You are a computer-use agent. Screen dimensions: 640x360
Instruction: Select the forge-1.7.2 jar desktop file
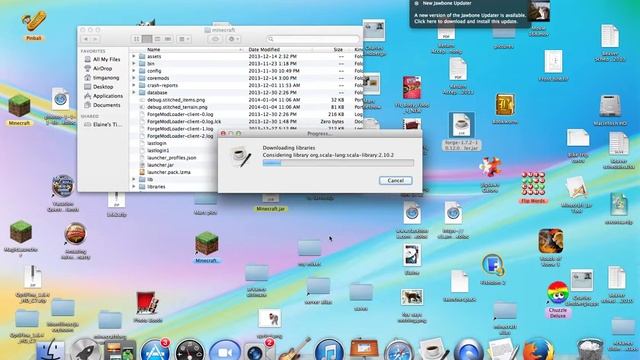pos(461,131)
